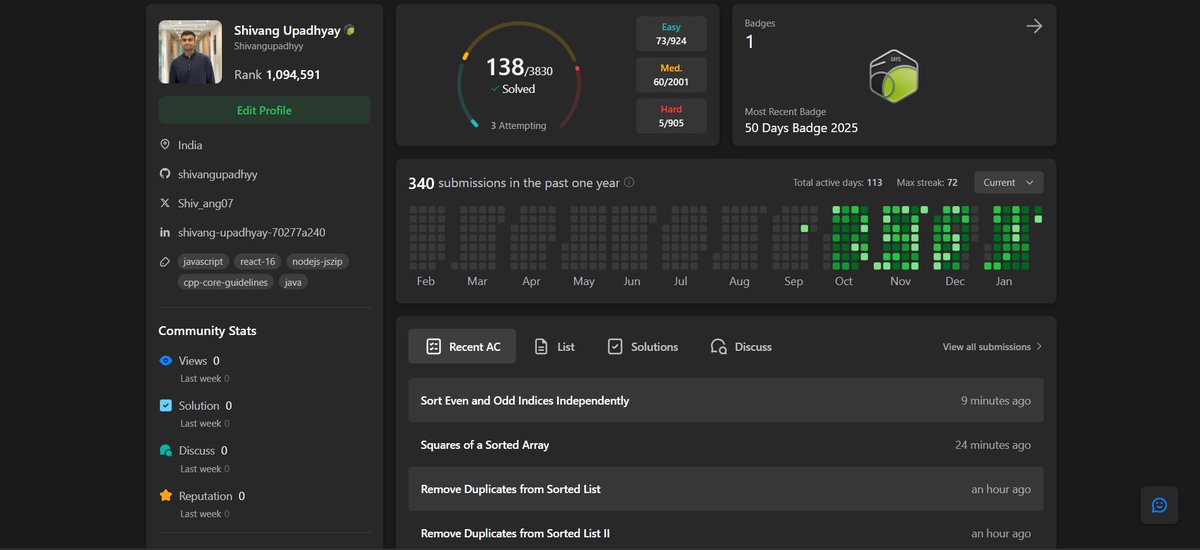Screen dimensions: 1200x550
Task: Click the cpp-core-guidelines skill tag
Action: tap(226, 282)
